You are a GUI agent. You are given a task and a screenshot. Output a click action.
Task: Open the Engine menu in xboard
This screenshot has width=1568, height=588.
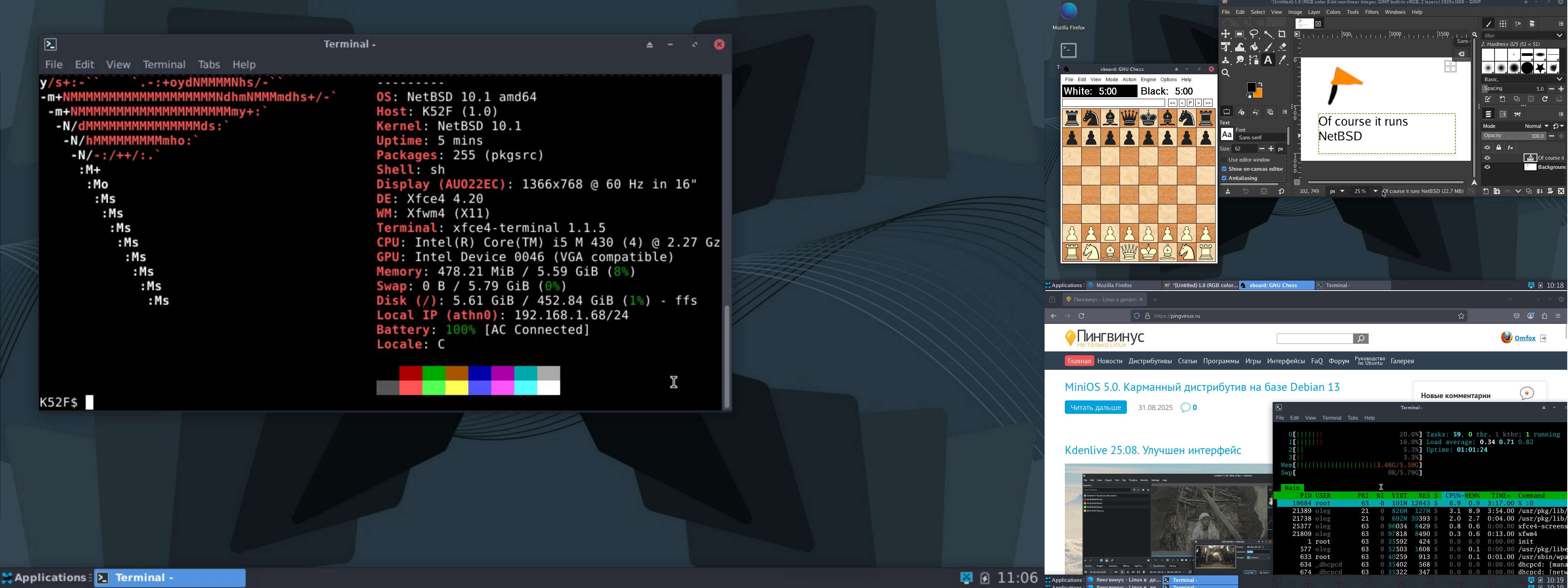pos(1148,80)
